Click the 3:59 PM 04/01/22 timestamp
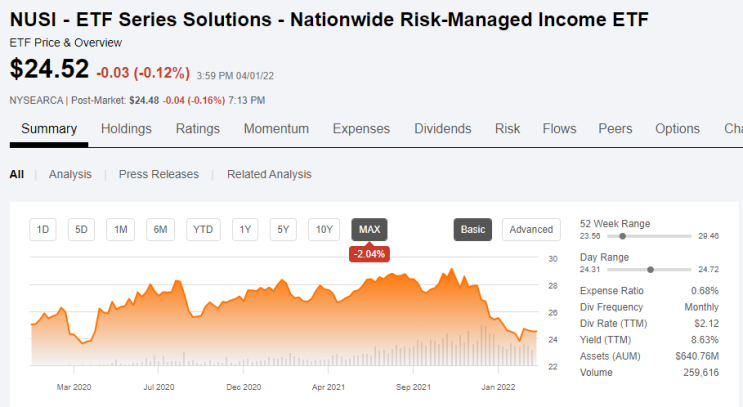The width and height of the screenshot is (743, 407). [235, 76]
